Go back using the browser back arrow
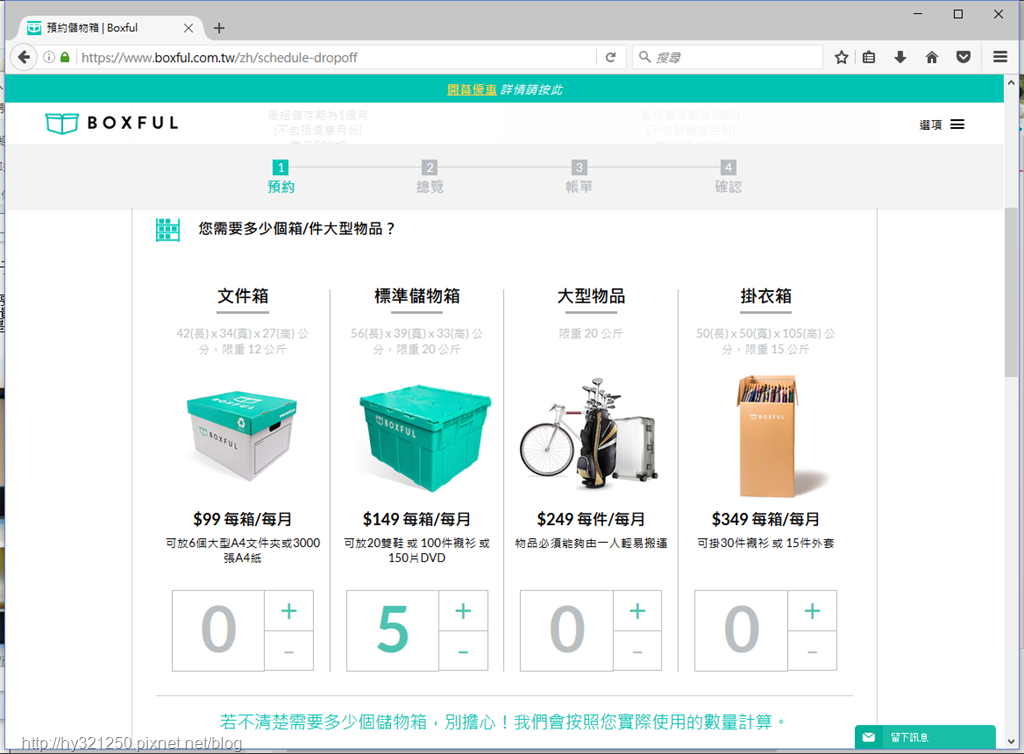This screenshot has width=1024, height=754. pyautogui.click(x=24, y=57)
